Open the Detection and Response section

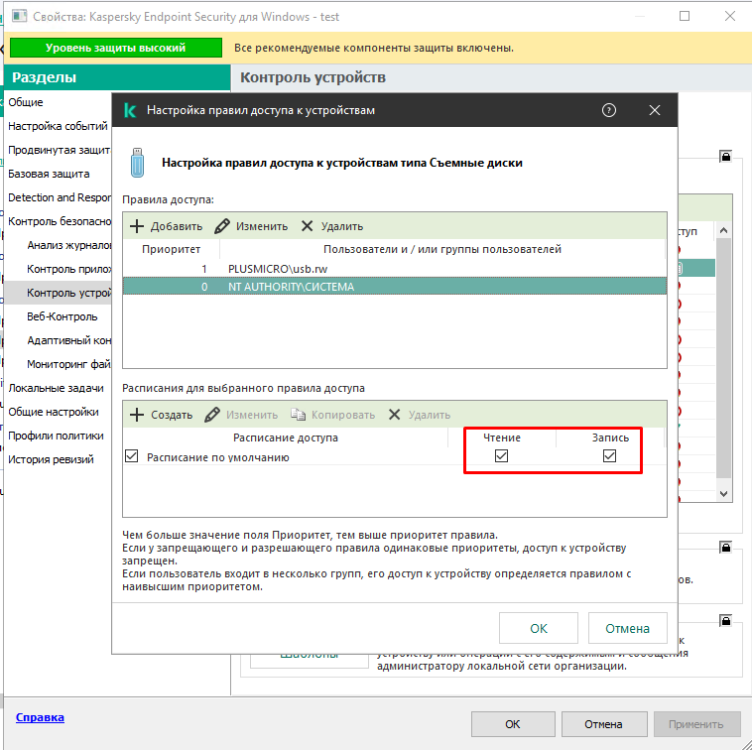59,198
